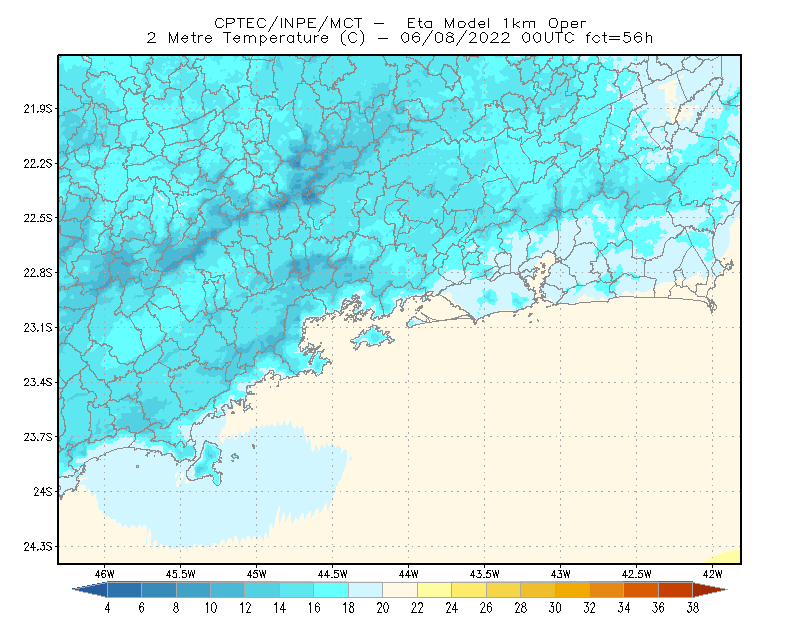This screenshot has height=618, width=800.
Task: Click the colorbar value label '12'
Action: 245,608
